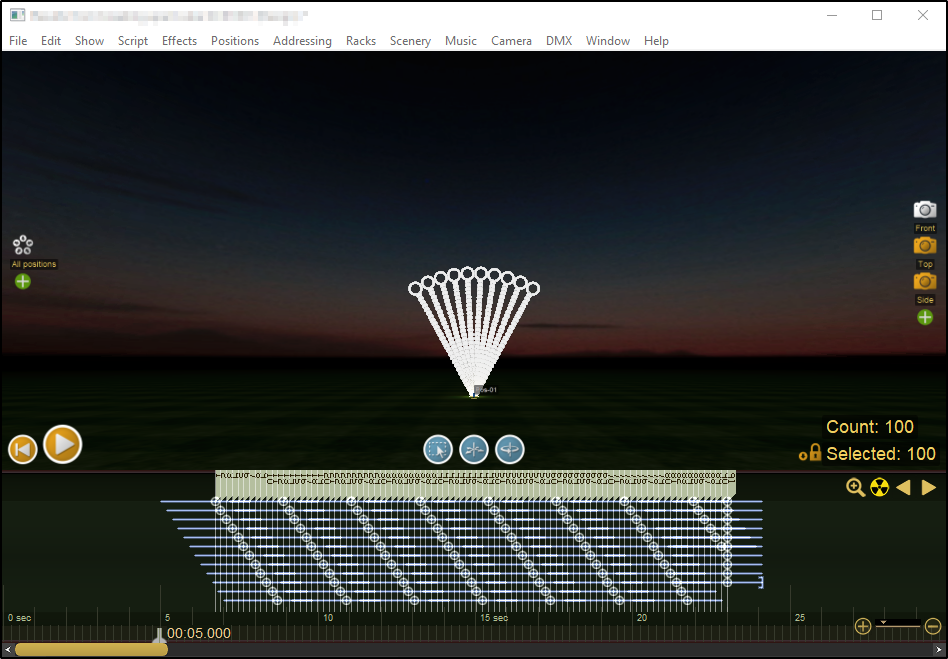Enable the box selection mode tool

pos(438,449)
